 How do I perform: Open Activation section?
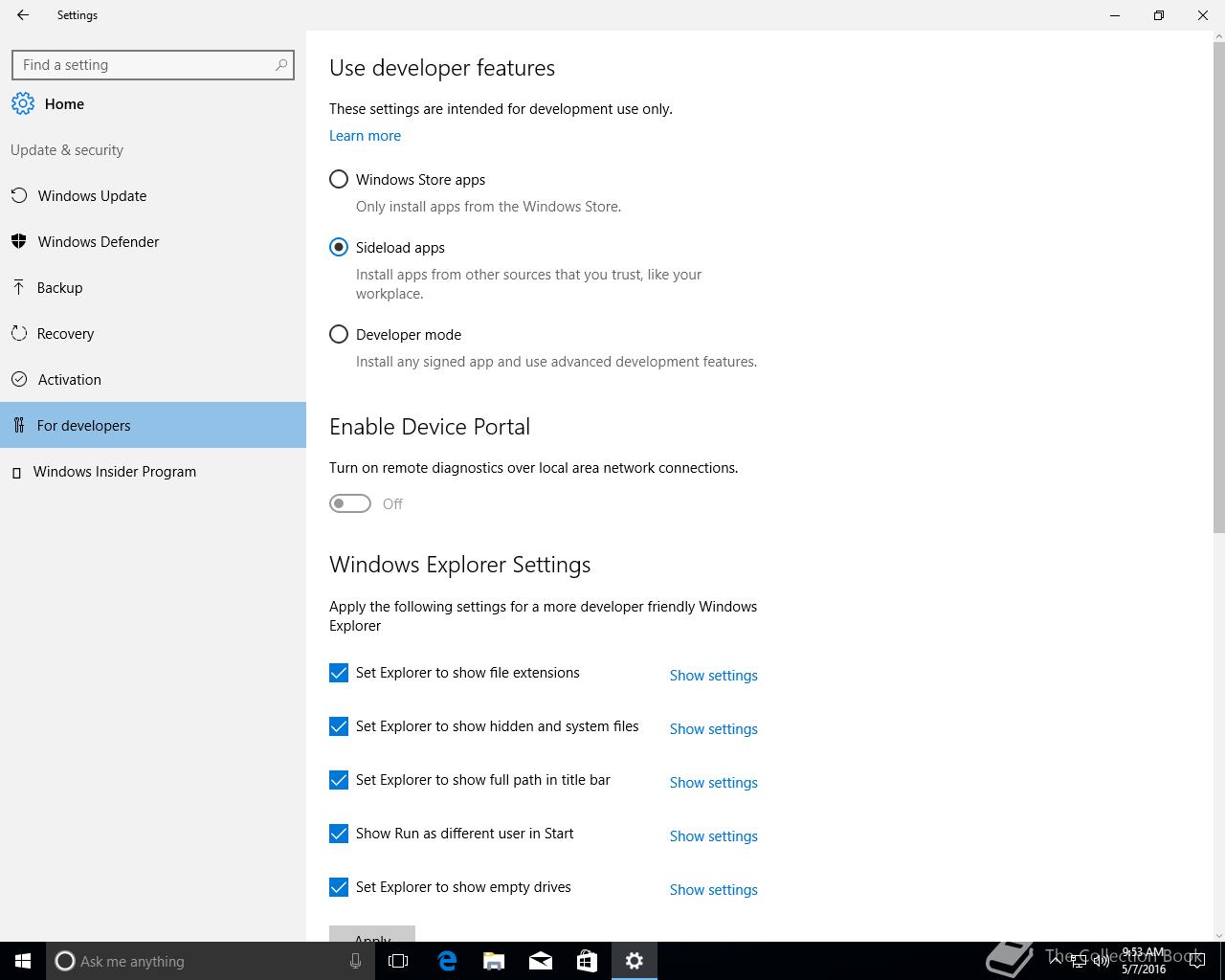[x=153, y=379]
